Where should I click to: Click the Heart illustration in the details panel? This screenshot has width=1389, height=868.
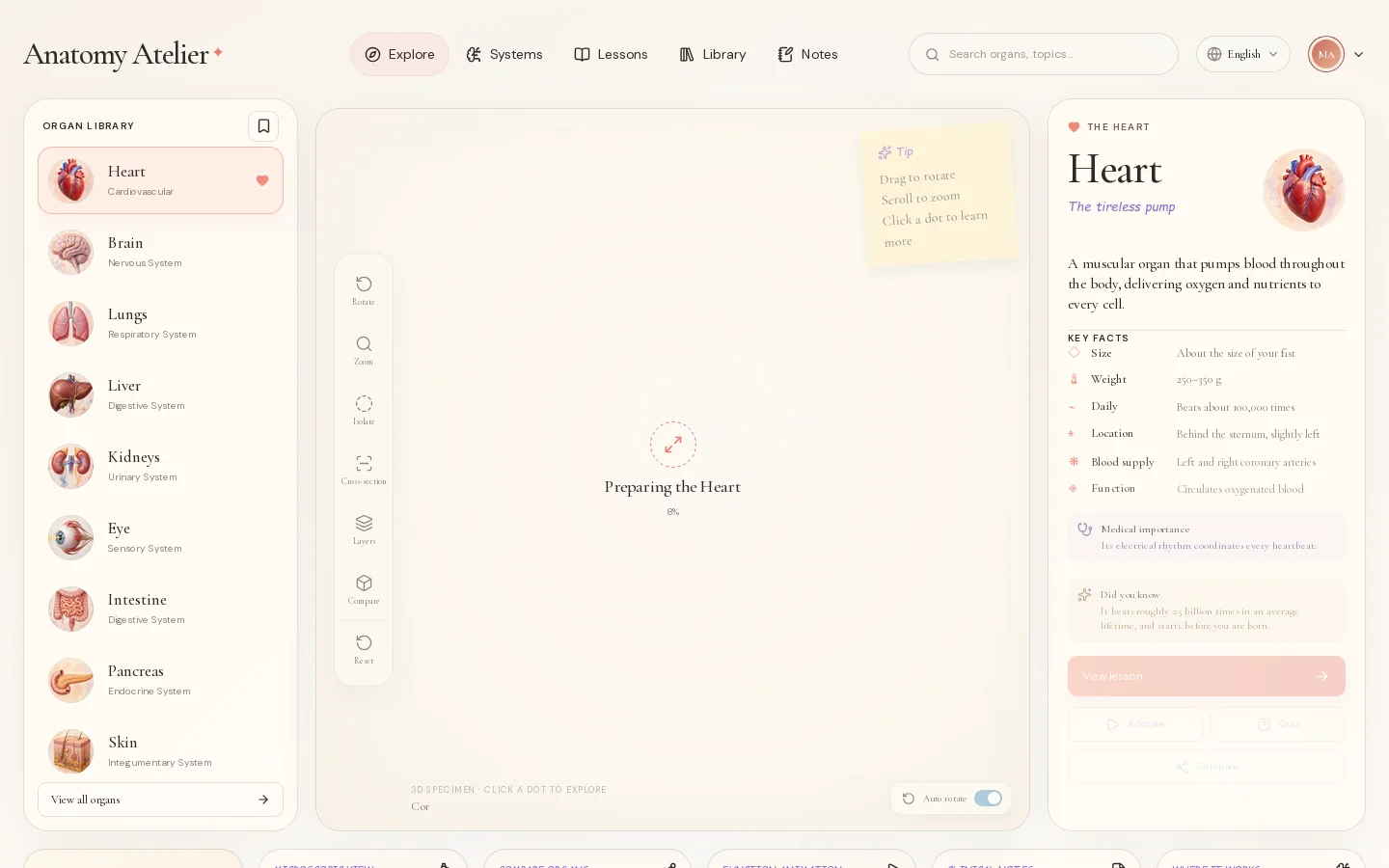click(1304, 190)
